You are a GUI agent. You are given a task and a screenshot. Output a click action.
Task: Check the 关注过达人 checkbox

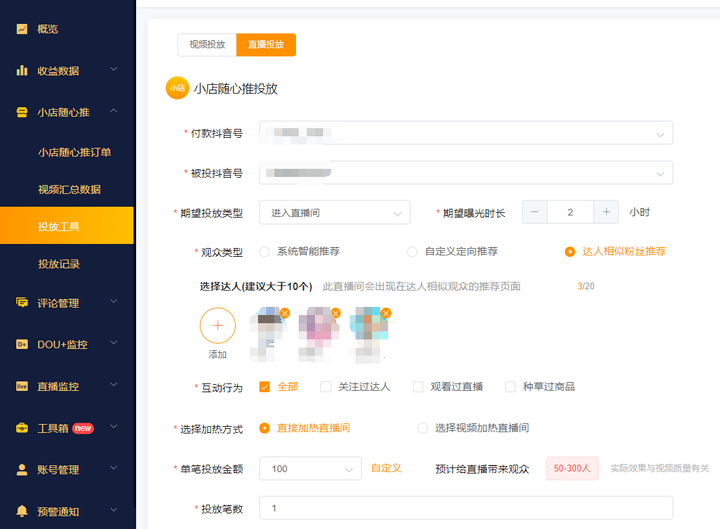pos(326,387)
